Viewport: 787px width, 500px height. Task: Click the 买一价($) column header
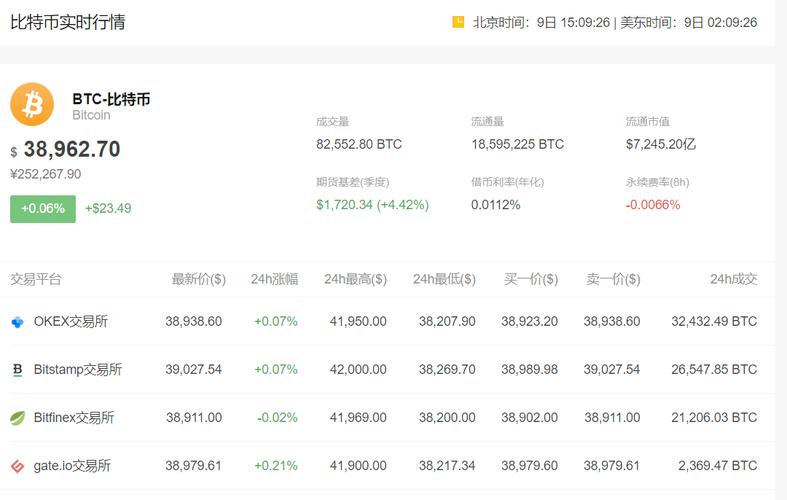(x=531, y=279)
